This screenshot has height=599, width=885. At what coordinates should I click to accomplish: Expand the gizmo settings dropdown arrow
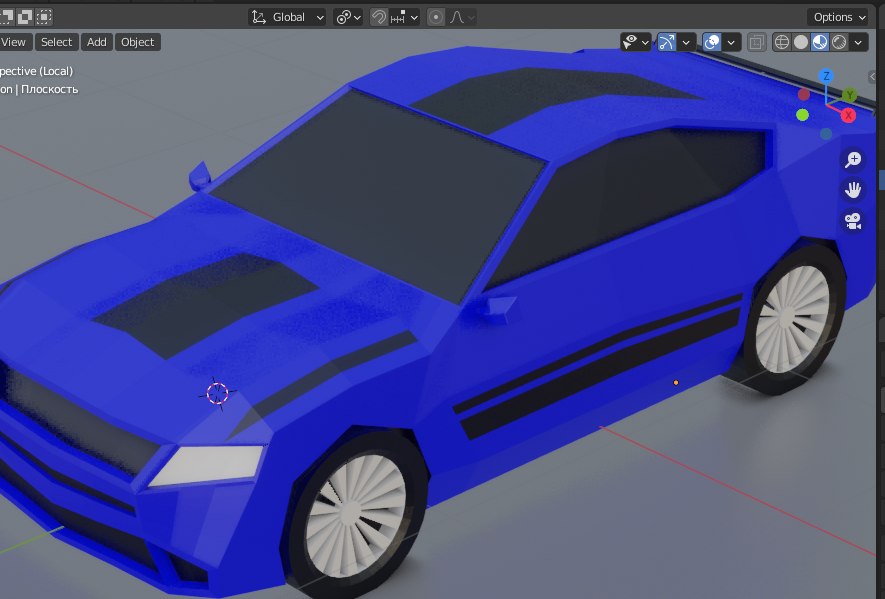click(x=686, y=42)
